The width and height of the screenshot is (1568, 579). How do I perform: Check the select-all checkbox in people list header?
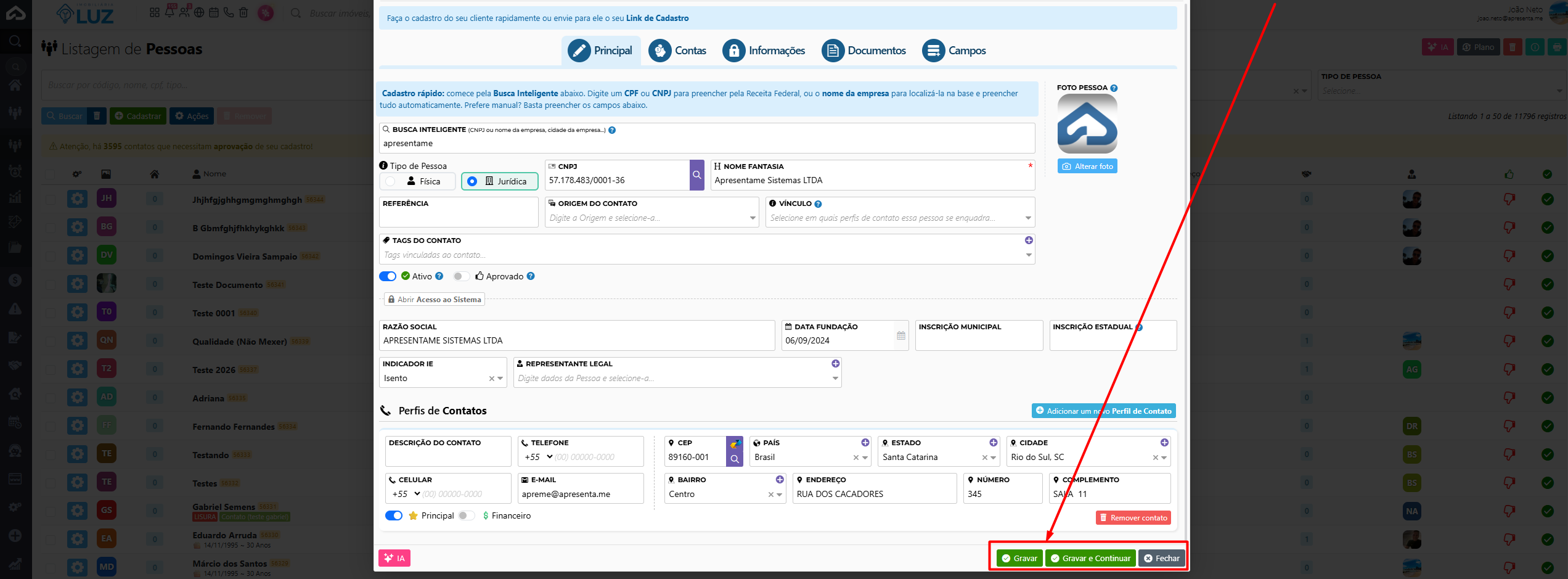[x=51, y=175]
